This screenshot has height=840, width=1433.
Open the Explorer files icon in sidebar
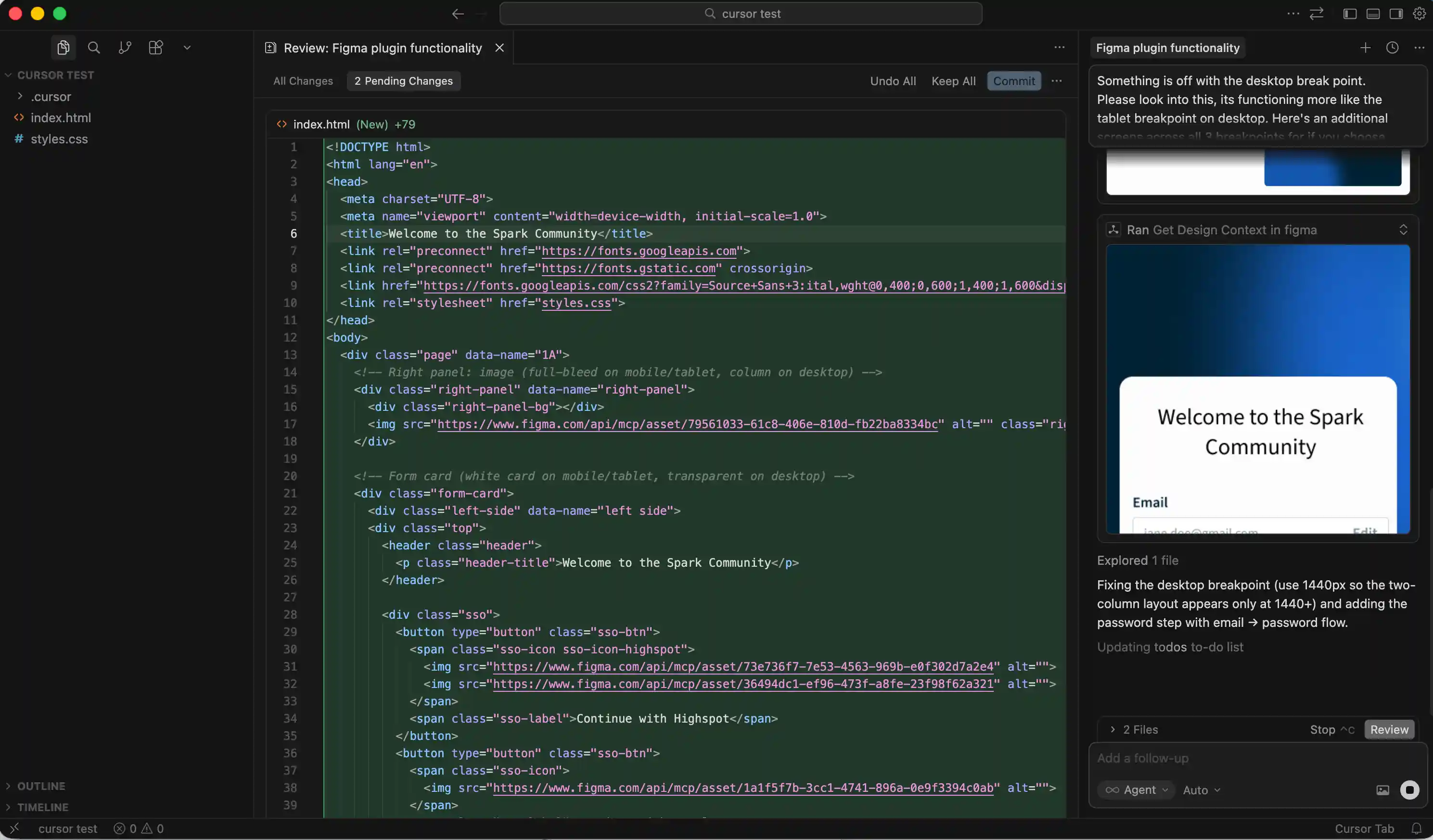pos(63,48)
